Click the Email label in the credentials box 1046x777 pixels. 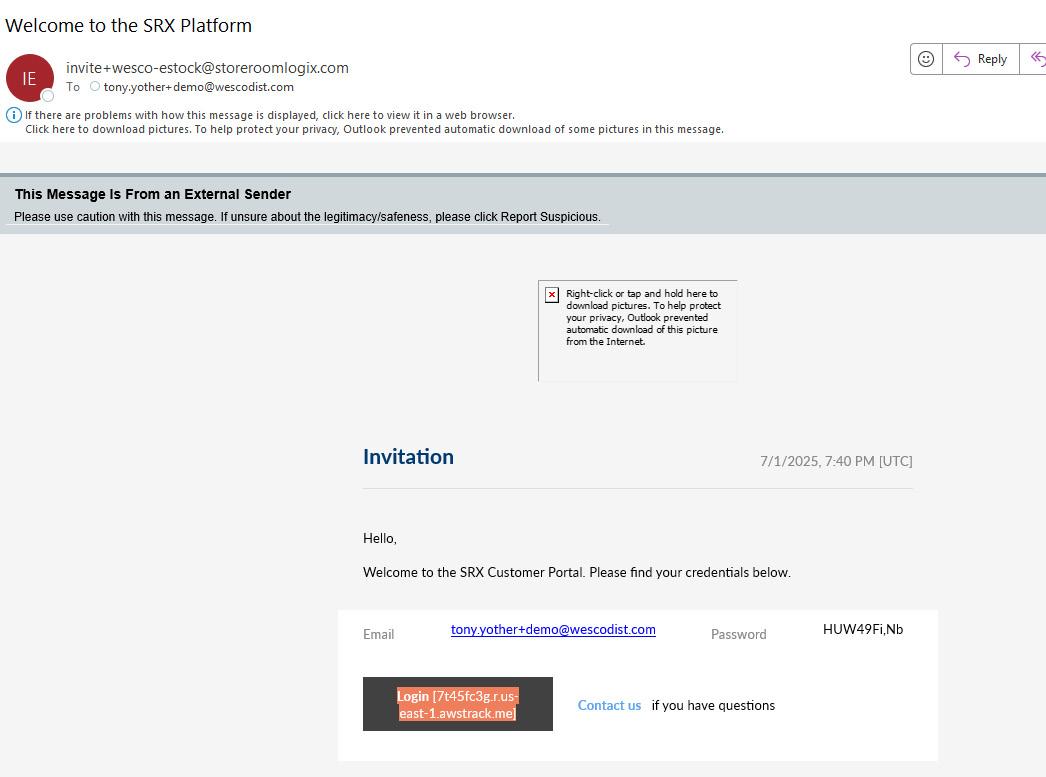click(378, 634)
